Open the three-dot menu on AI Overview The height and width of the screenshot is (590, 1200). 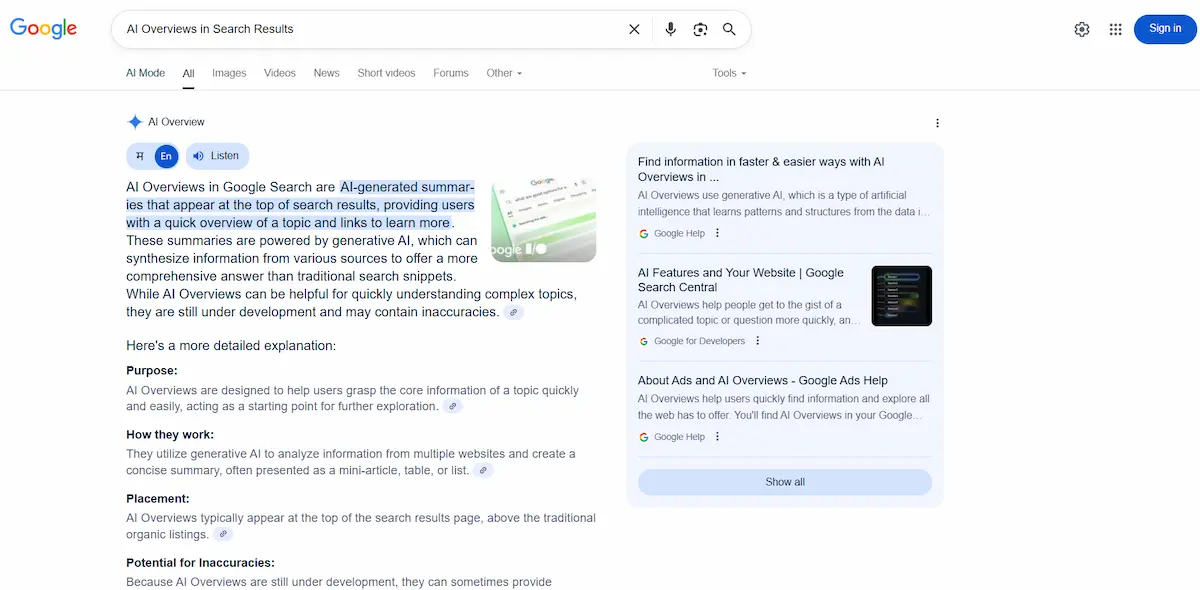[x=937, y=122]
